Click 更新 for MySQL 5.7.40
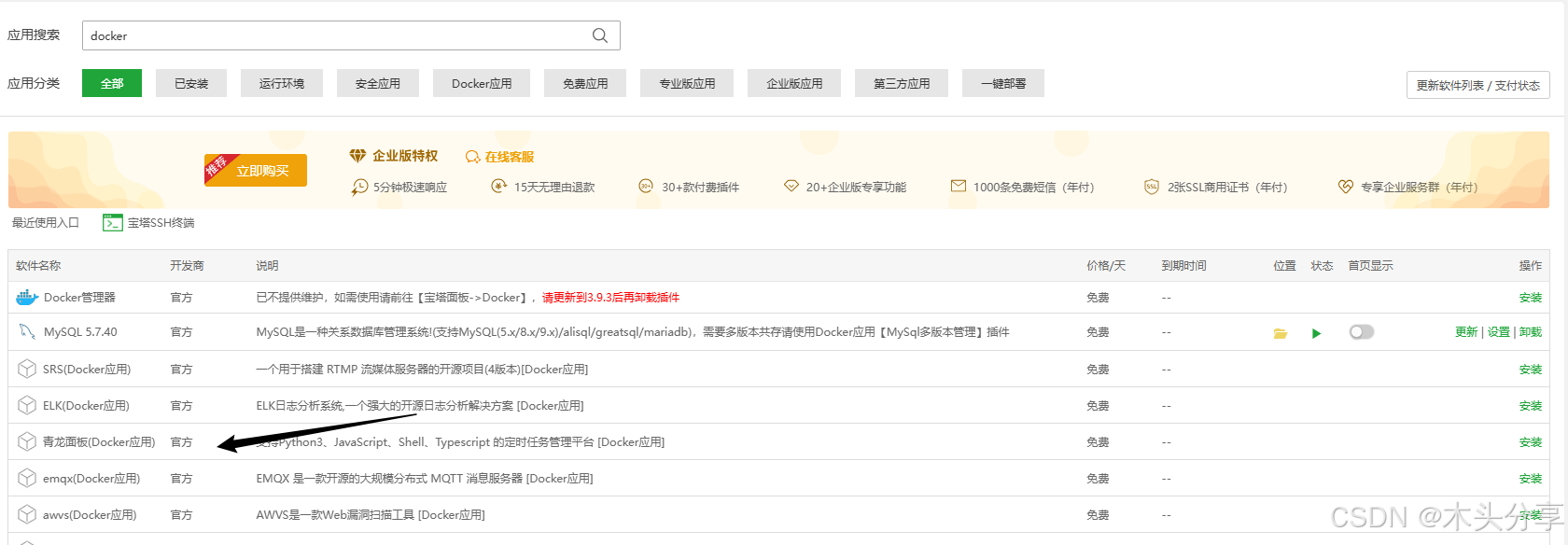This screenshot has height=545, width=1568. click(x=1466, y=332)
